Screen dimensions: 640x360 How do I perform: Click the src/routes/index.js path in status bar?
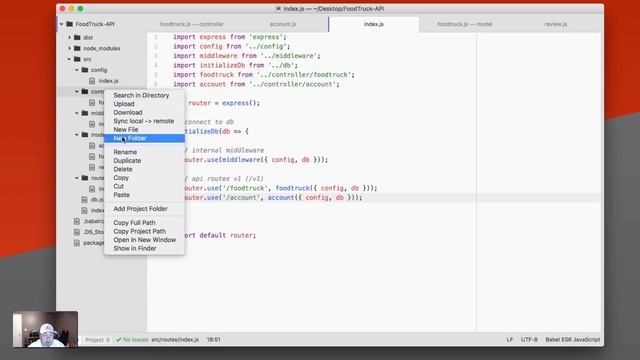[x=175, y=340]
